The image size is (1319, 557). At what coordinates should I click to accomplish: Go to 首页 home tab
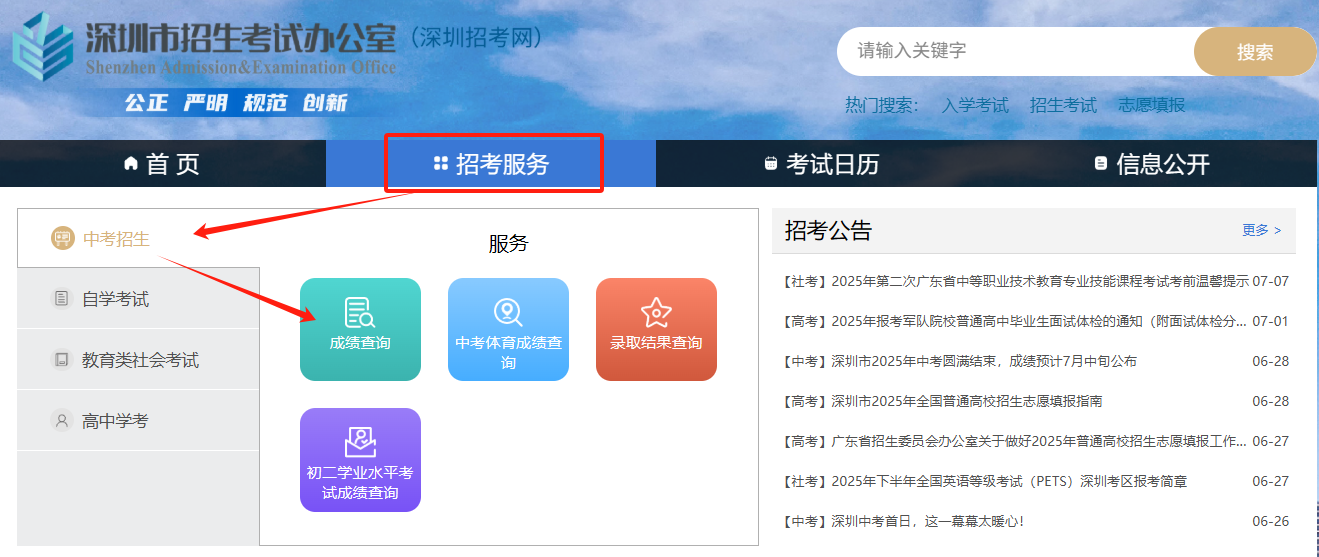[162, 164]
